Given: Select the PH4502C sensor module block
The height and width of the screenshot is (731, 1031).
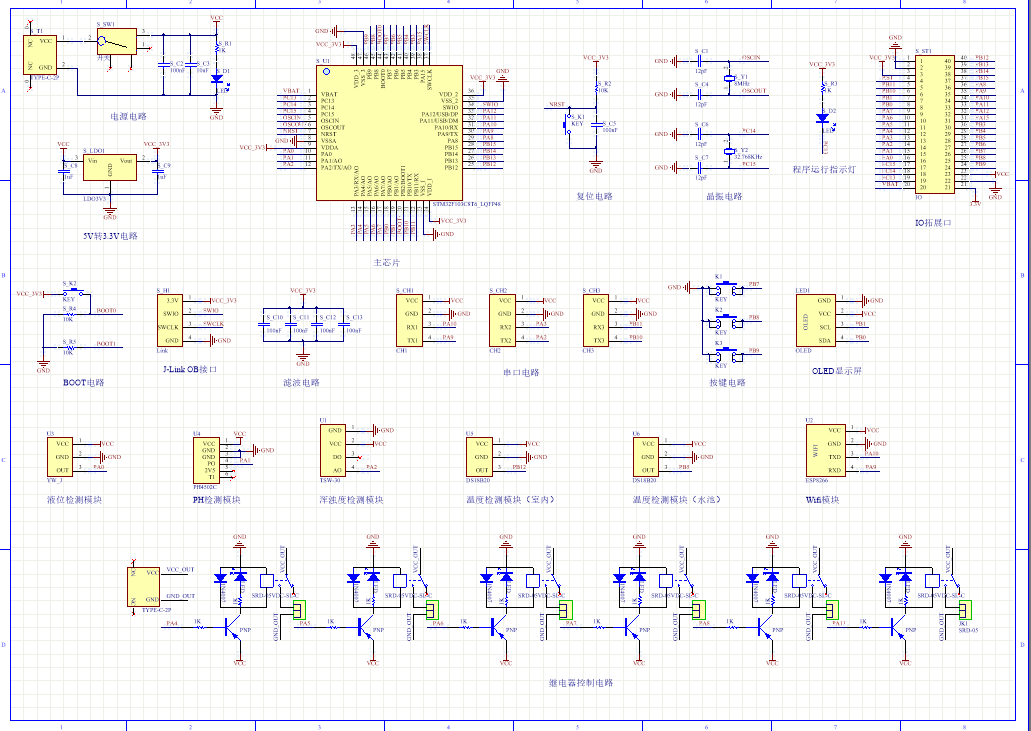Looking at the screenshot, I should click(206, 460).
